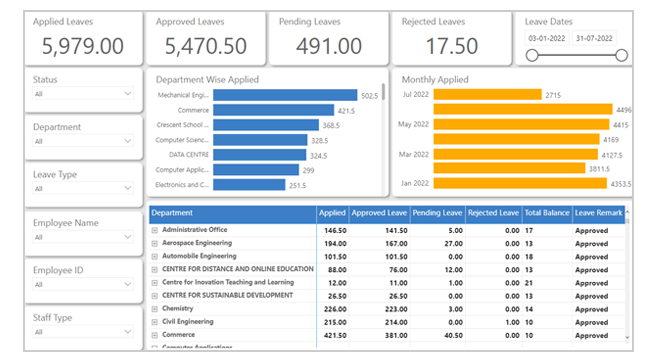Screen dimensions: 650x360
Task: Sort table by Applied column header
Action: tap(332, 213)
